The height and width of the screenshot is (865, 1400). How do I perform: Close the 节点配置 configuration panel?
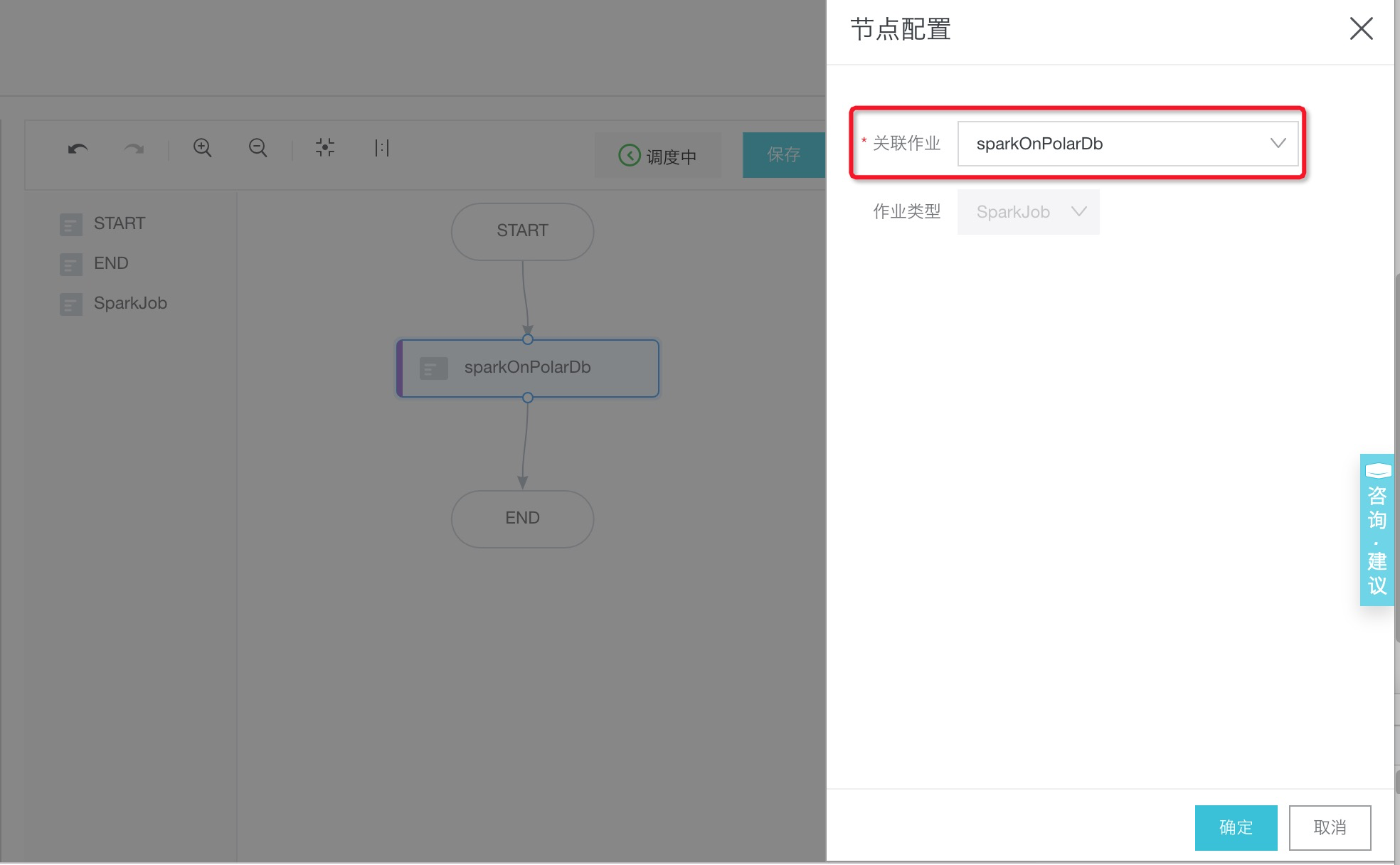(1361, 28)
